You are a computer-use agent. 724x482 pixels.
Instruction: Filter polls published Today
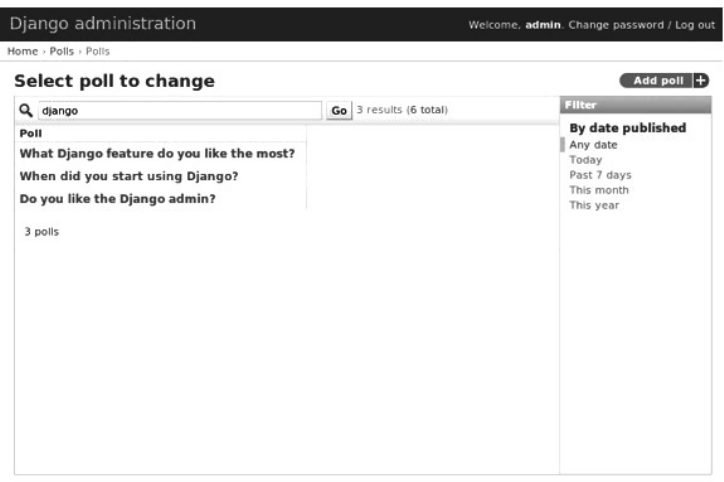tap(585, 160)
